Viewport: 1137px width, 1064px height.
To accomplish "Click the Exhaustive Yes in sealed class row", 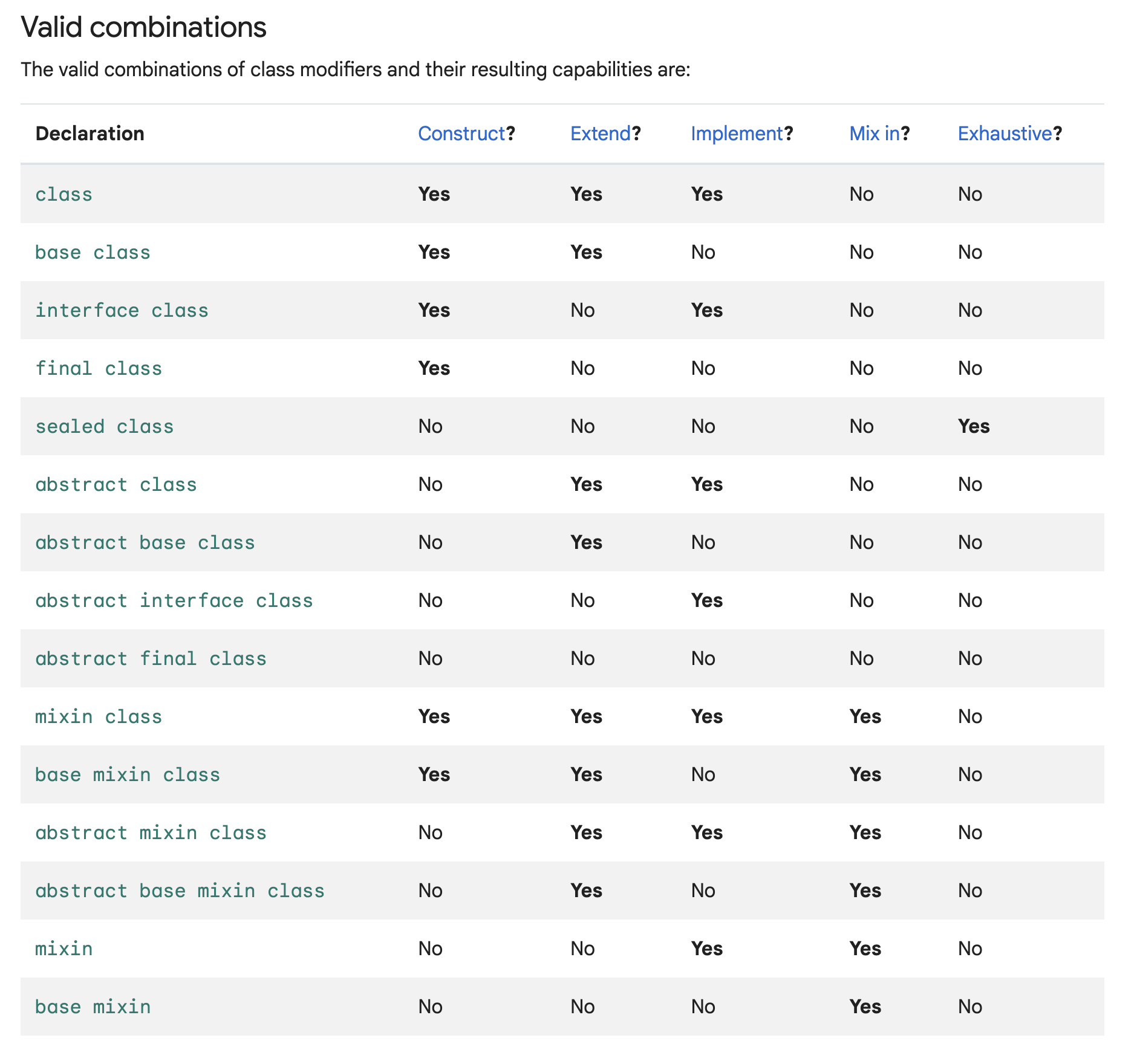I will pos(973,427).
